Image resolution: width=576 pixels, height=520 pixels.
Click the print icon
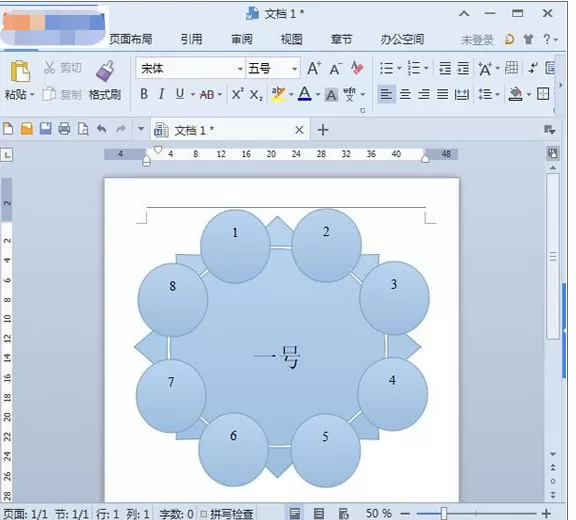tap(64, 129)
